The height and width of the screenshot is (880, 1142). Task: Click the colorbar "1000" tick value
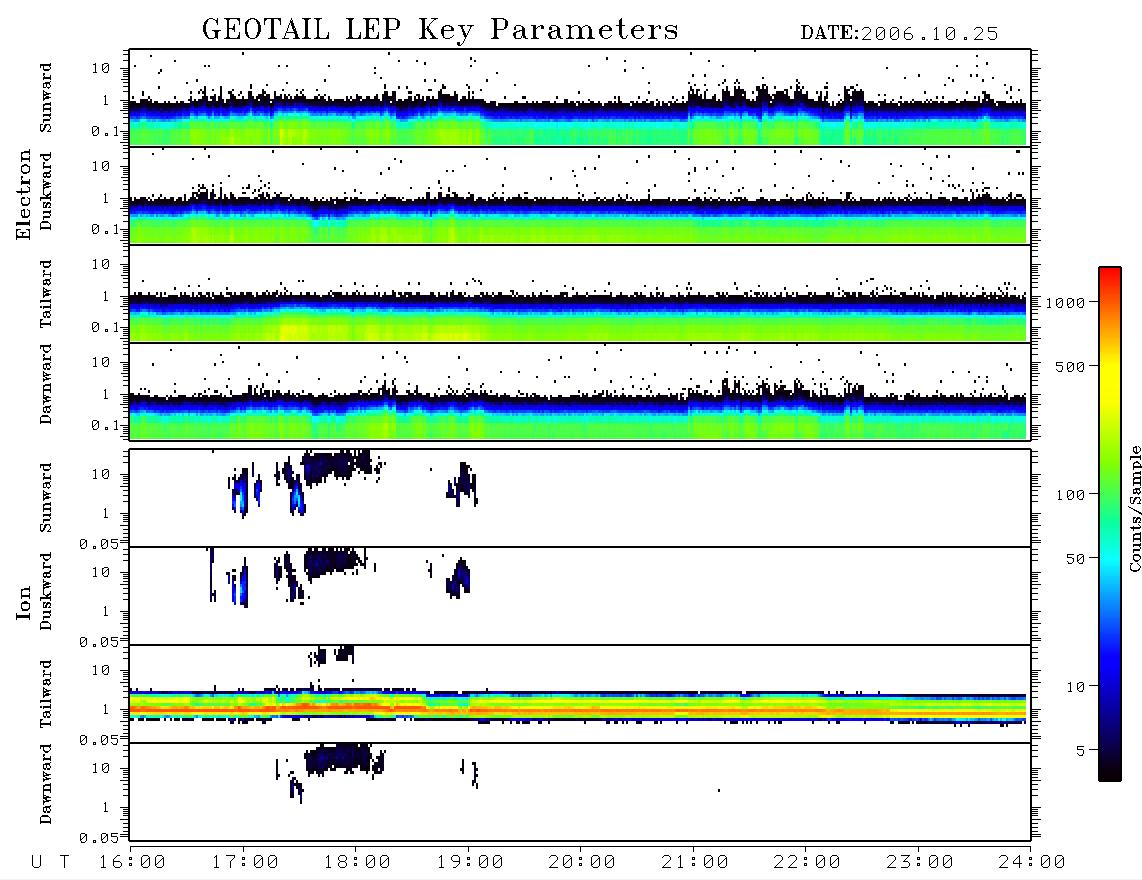(x=1066, y=303)
